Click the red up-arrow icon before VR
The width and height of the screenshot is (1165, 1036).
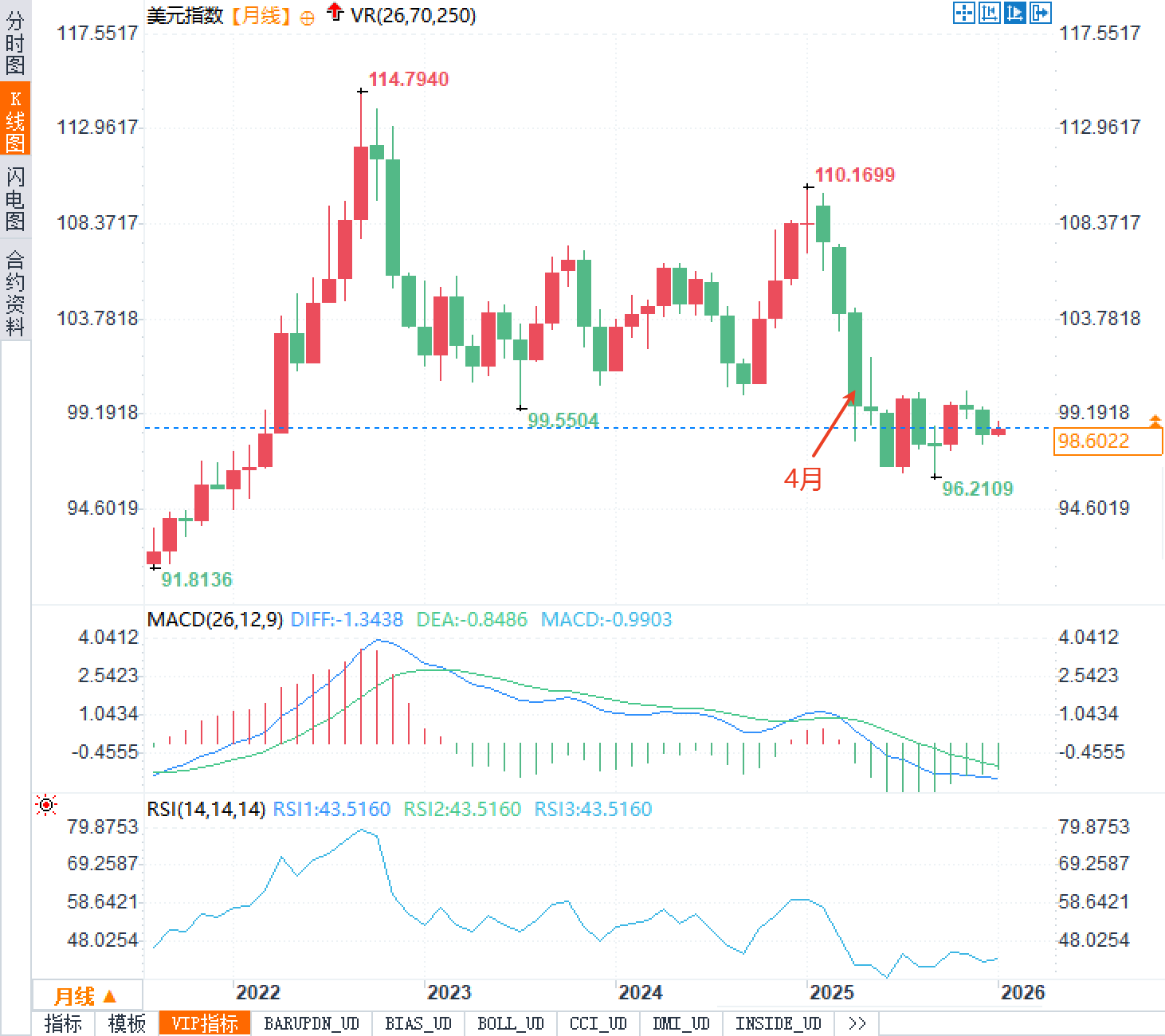[335, 12]
